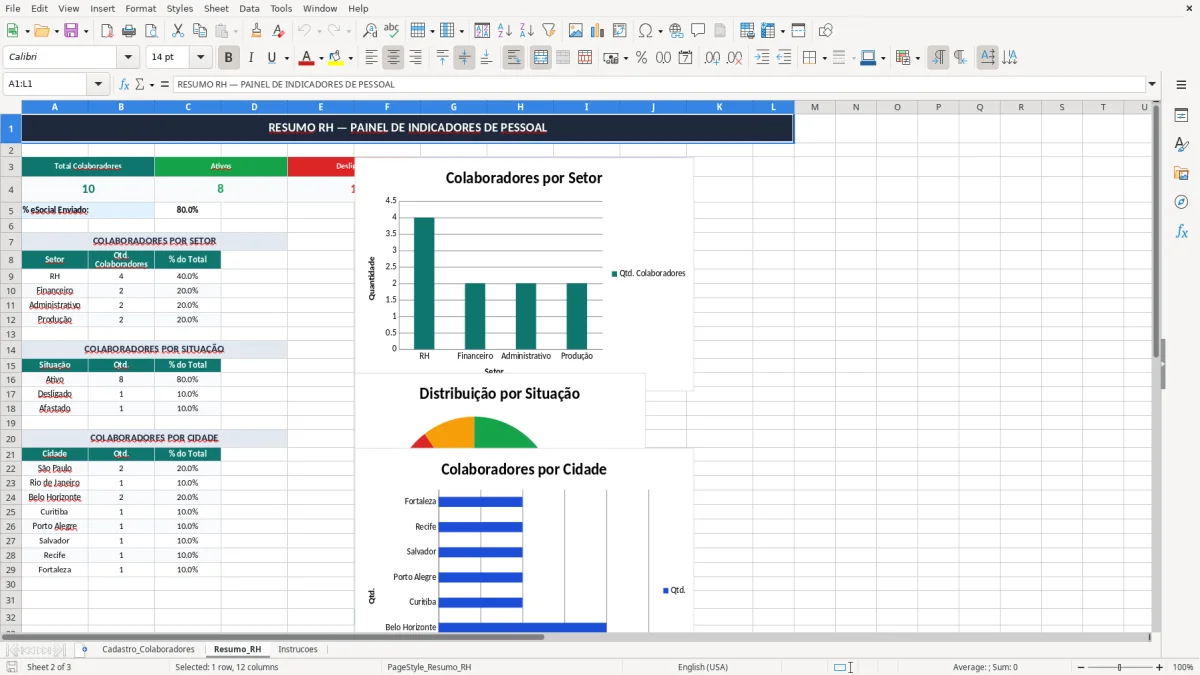Image resolution: width=1200 pixels, height=675 pixels.
Task: Click horizontal scrollbar thumb
Action: click(273, 637)
